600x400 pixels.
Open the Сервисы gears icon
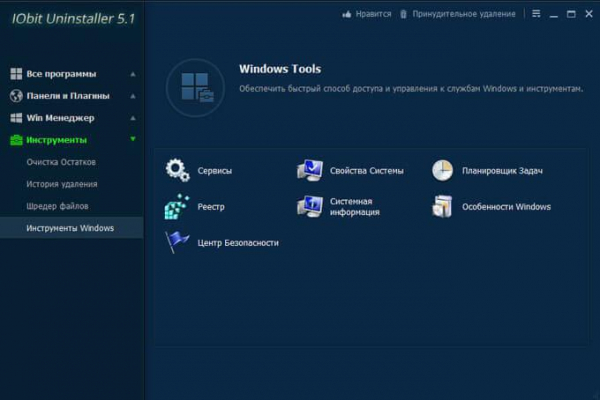pos(177,170)
